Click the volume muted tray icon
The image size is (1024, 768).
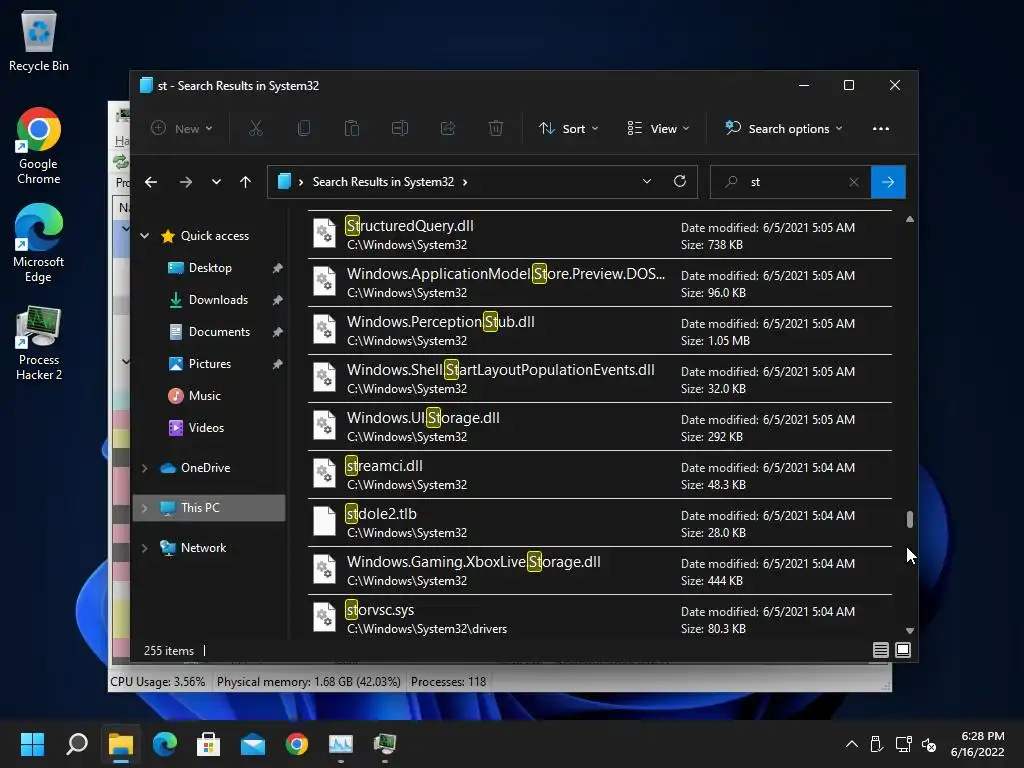tap(929, 744)
